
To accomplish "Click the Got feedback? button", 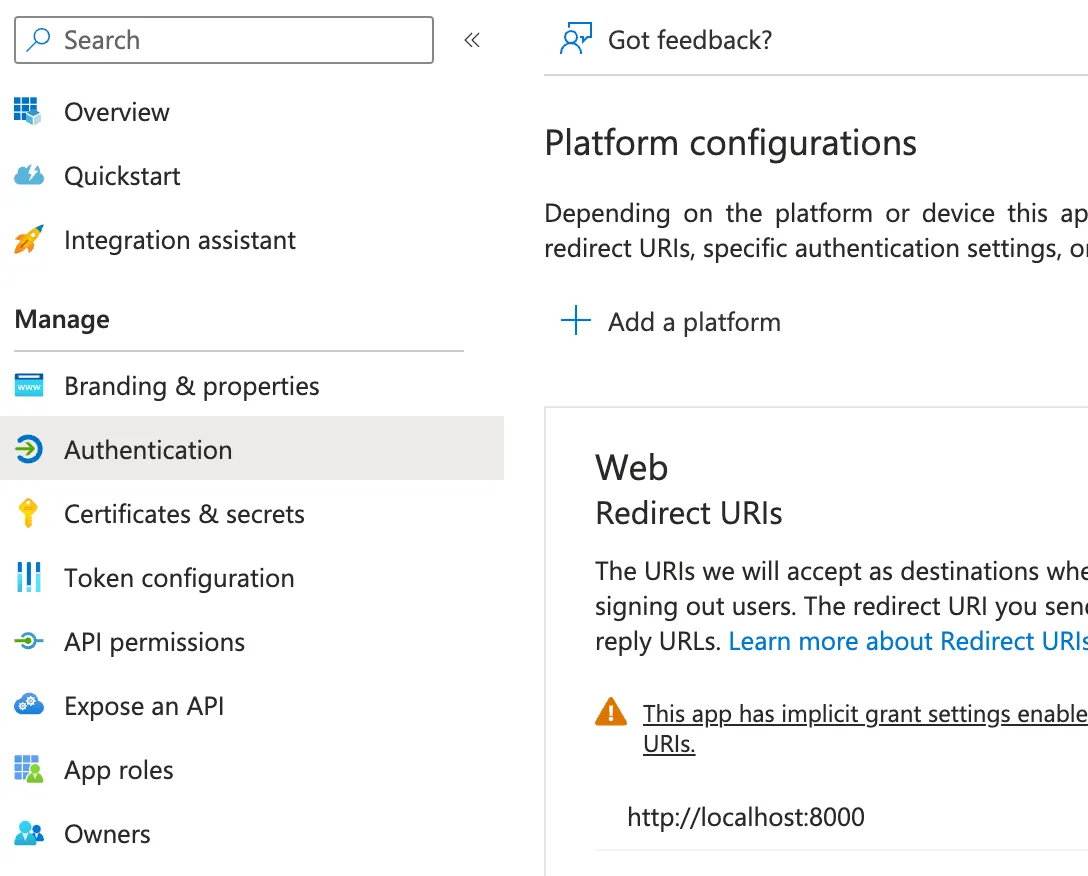I will pyautogui.click(x=665, y=40).
